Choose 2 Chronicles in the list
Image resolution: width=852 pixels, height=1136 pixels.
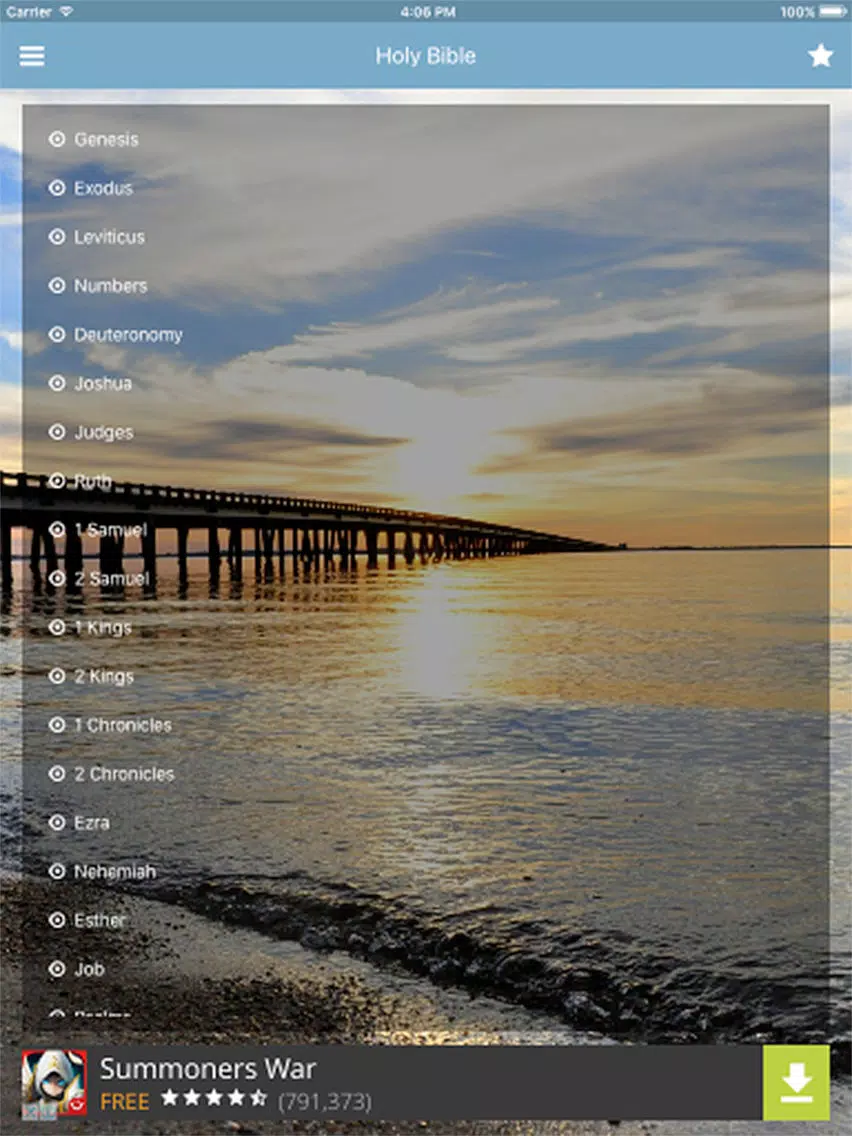124,774
